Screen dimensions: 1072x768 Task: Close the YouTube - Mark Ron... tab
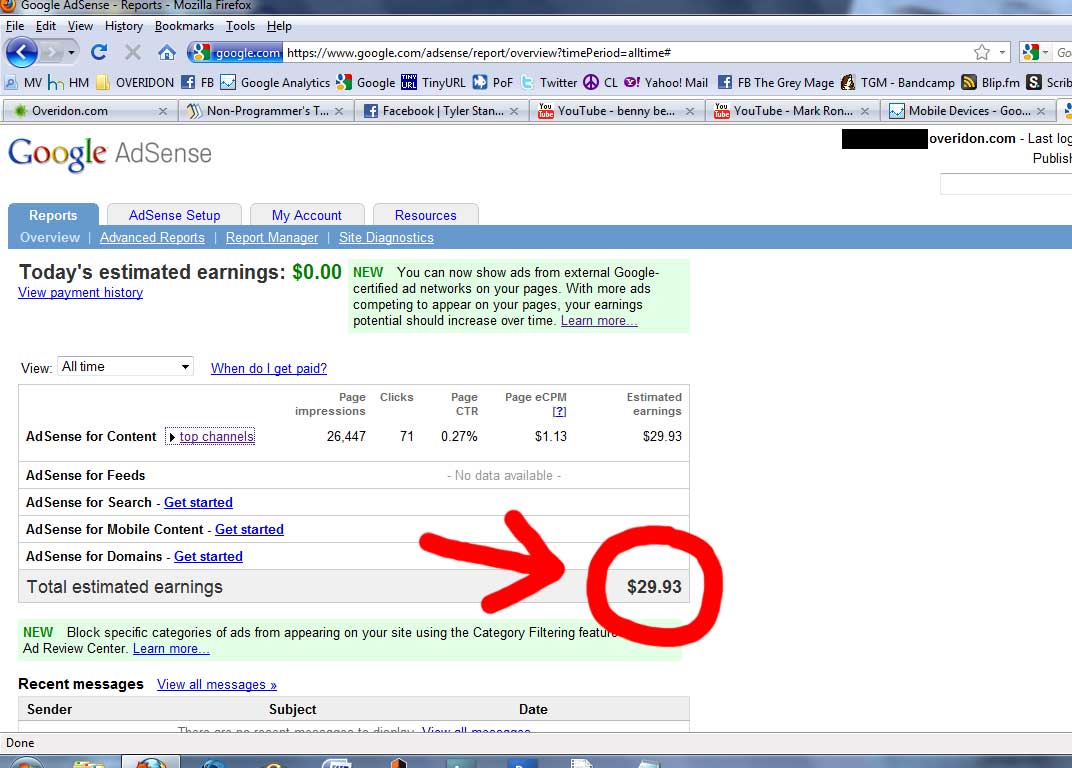click(865, 111)
